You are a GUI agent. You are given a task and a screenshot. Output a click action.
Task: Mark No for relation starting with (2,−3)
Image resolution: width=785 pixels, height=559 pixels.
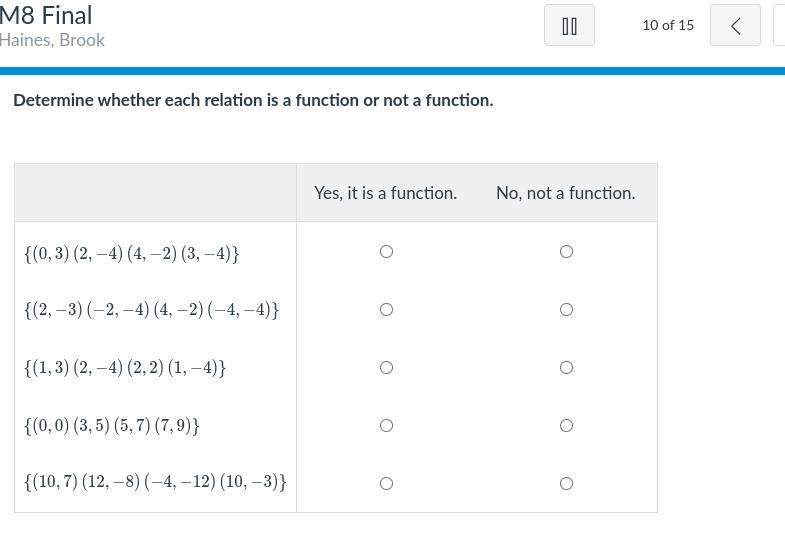[x=566, y=310]
